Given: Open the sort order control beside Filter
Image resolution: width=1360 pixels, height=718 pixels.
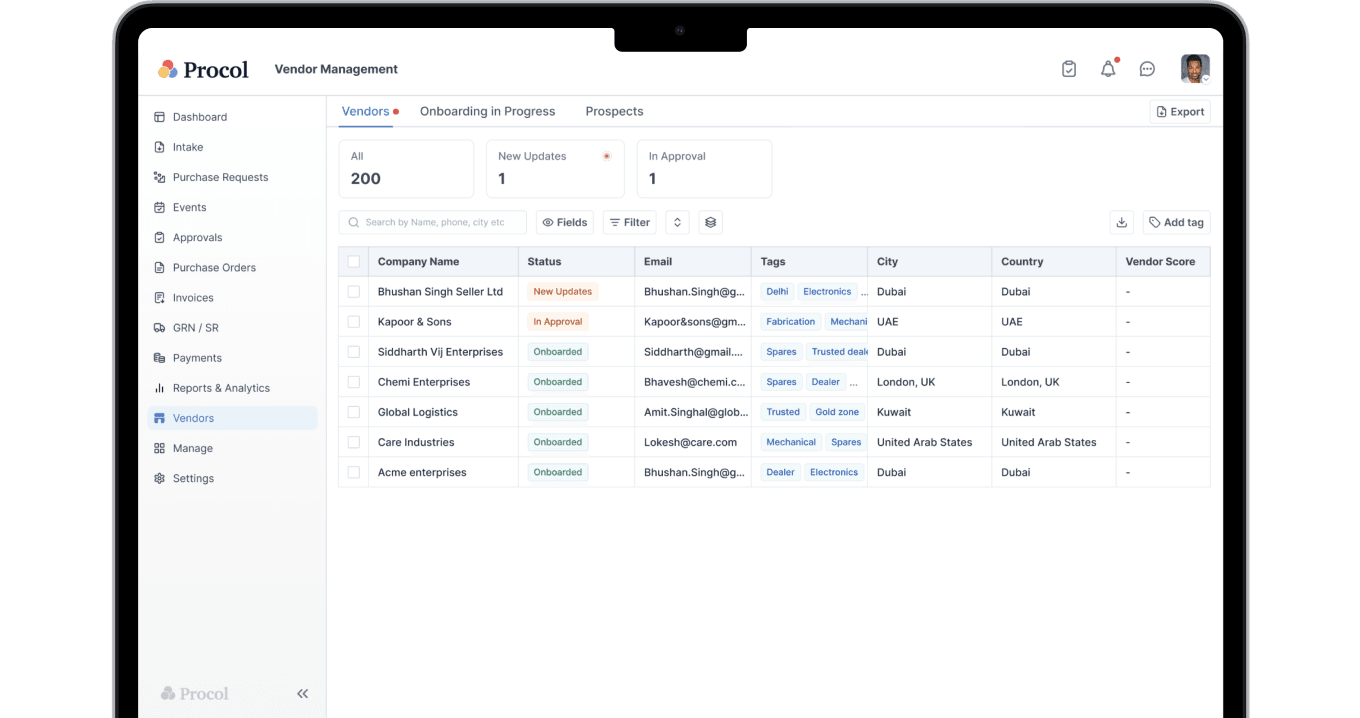Looking at the screenshot, I should 677,222.
